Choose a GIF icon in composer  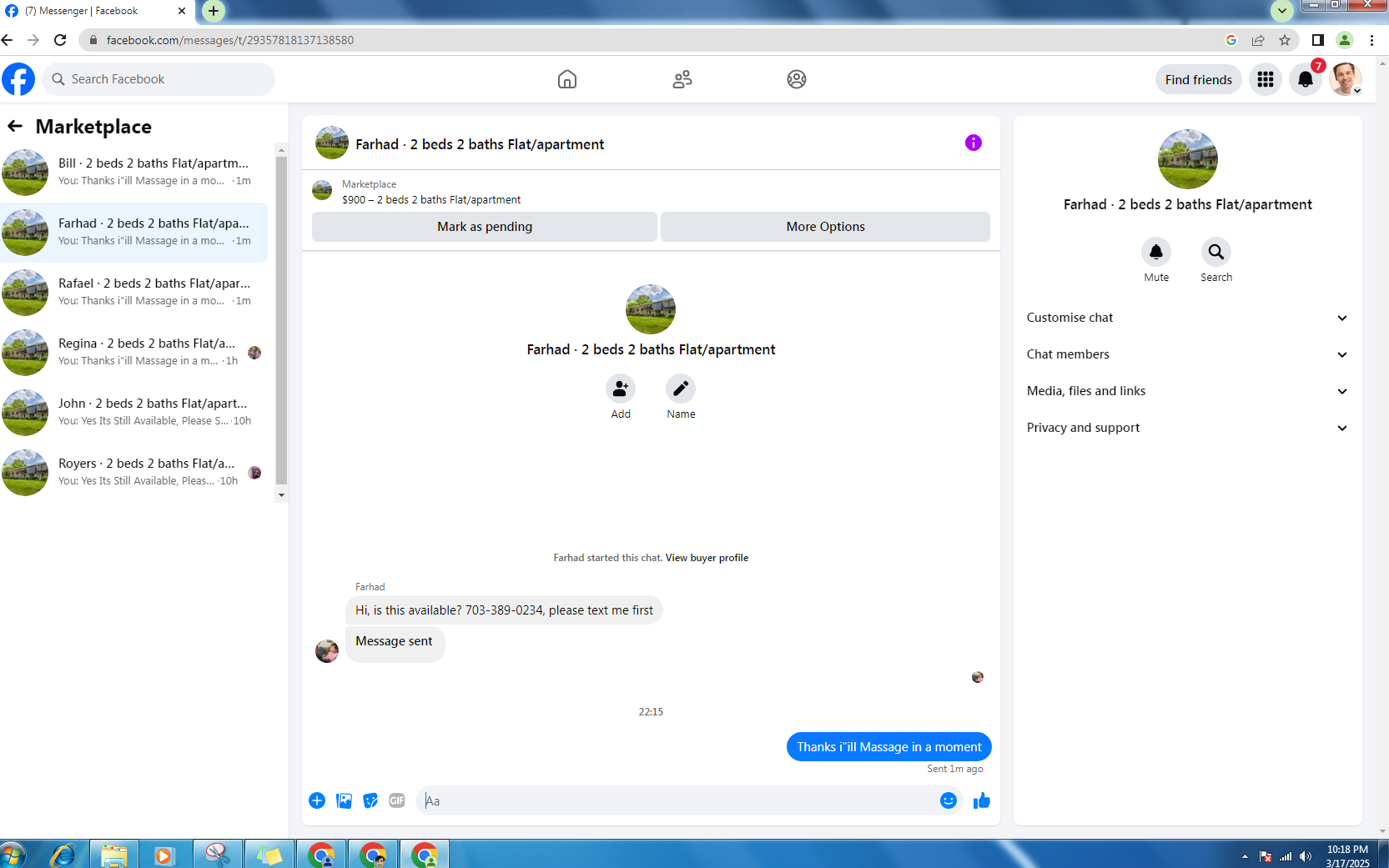tap(397, 800)
